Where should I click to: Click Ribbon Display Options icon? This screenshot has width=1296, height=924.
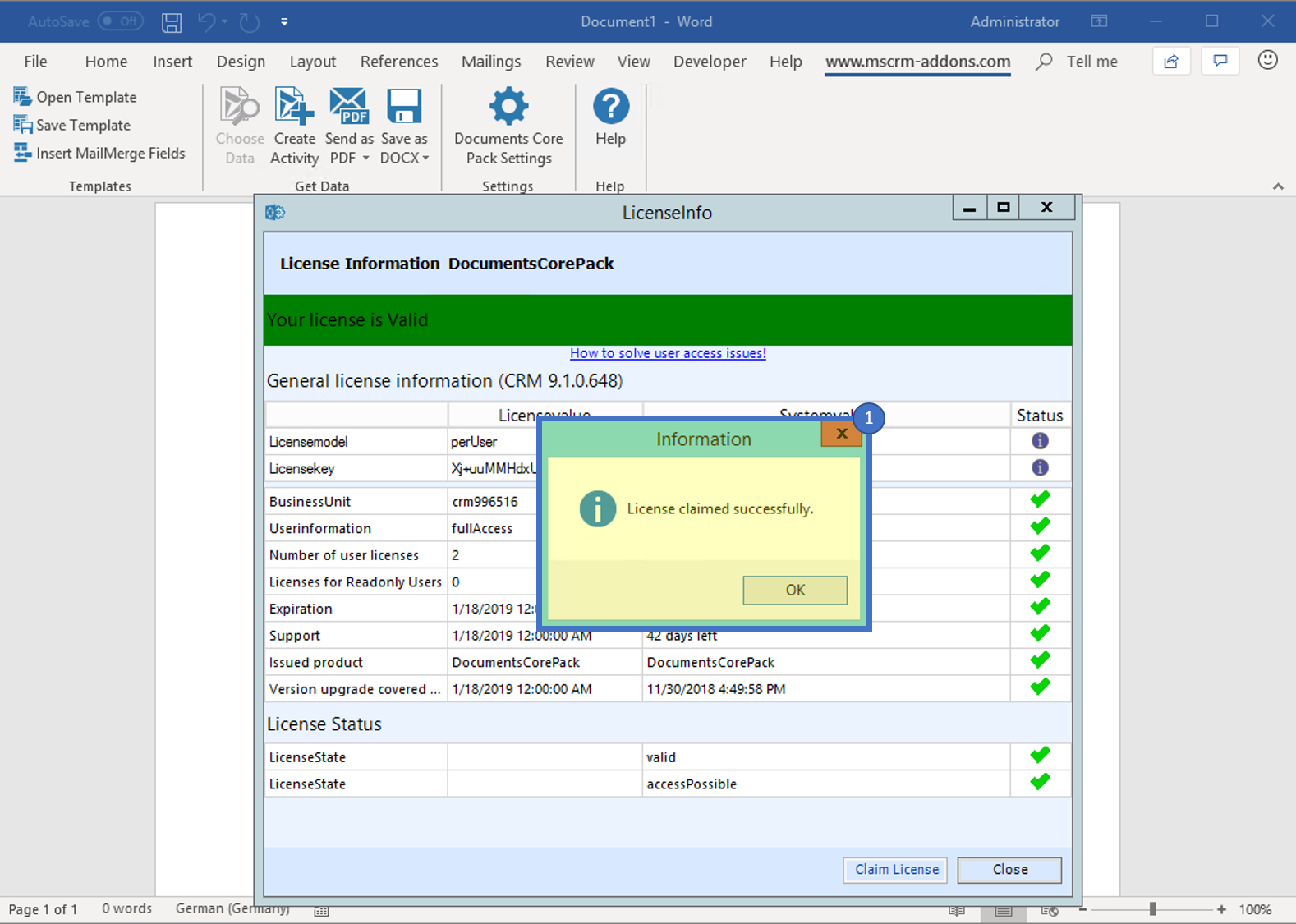tap(1099, 21)
